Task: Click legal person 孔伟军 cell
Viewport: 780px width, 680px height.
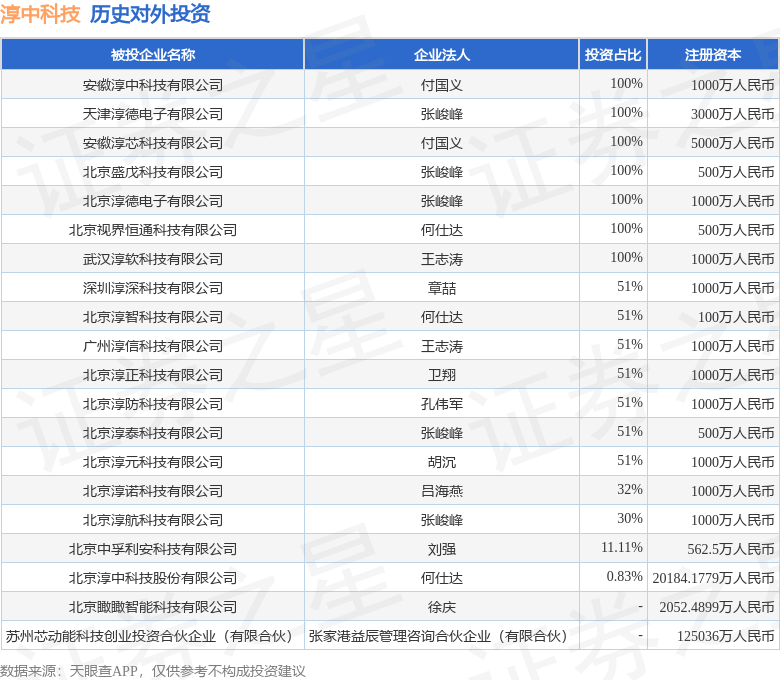Action: pyautogui.click(x=442, y=404)
